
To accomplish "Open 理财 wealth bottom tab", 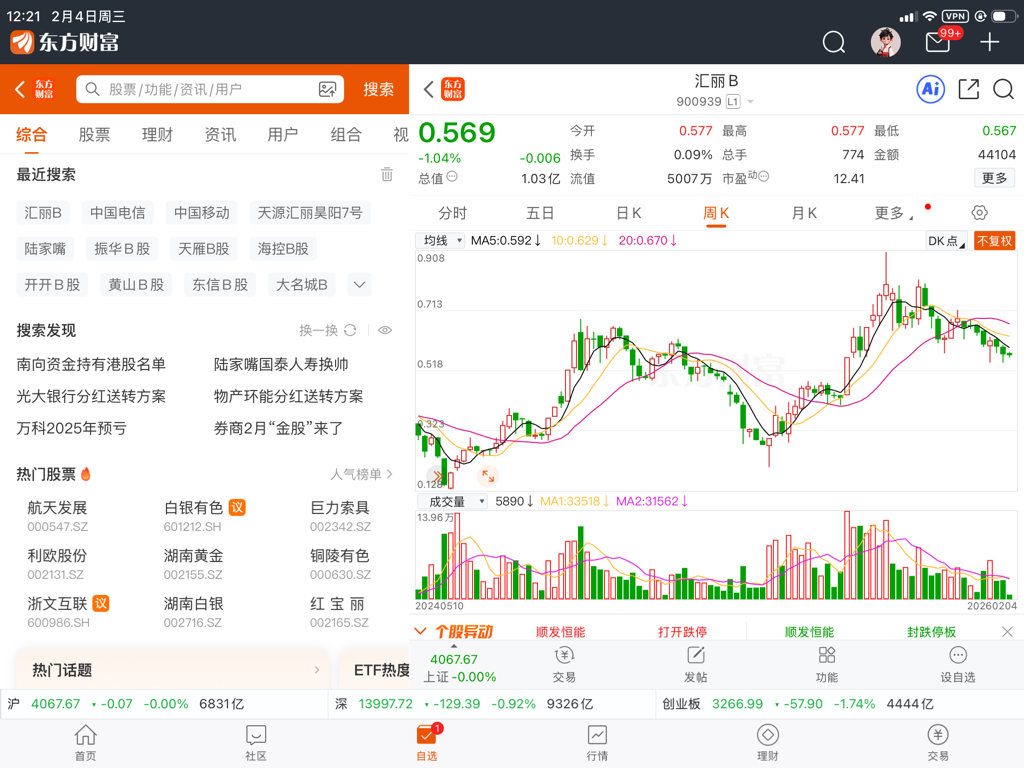I will point(767,743).
